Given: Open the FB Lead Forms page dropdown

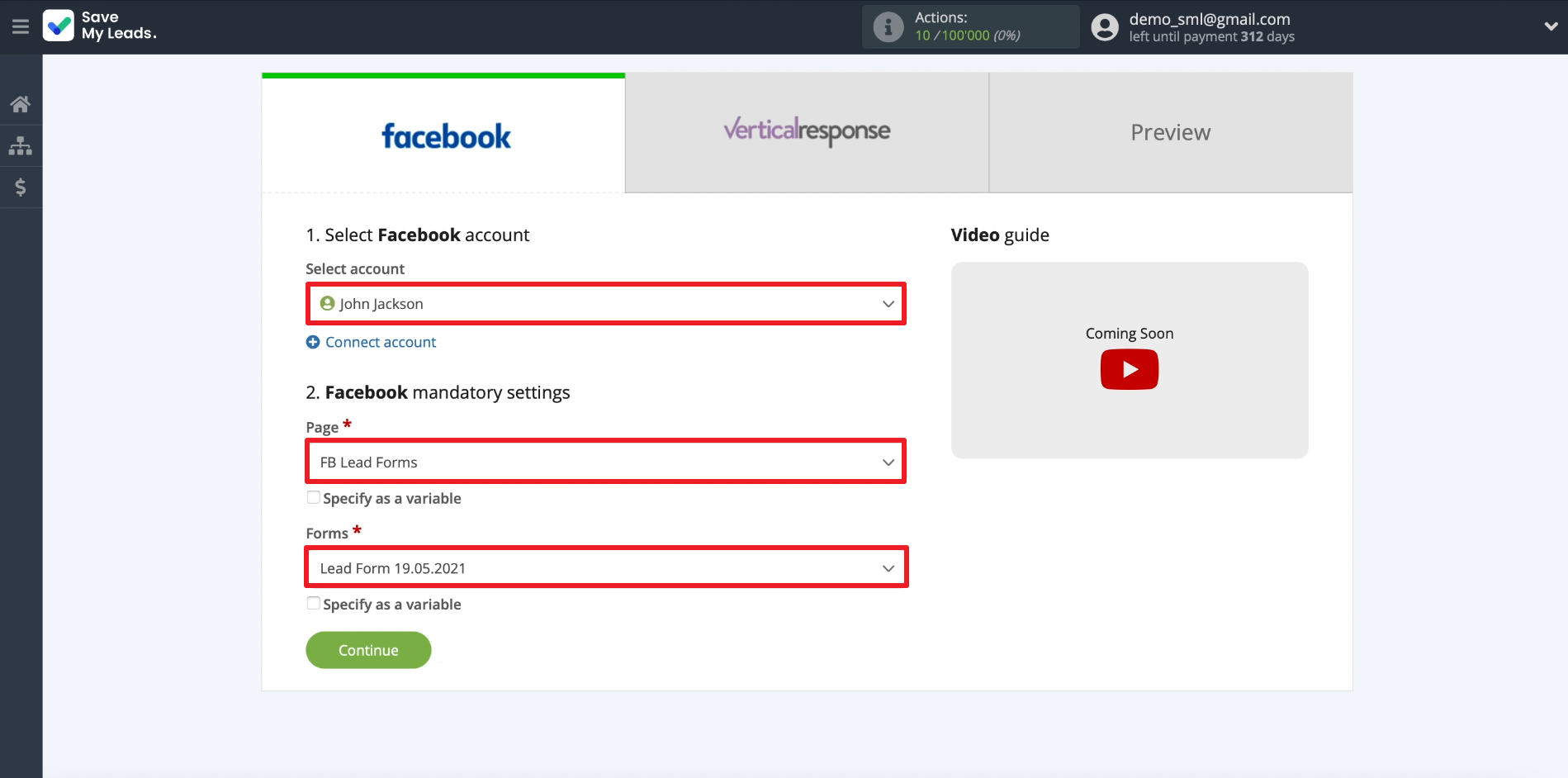Looking at the screenshot, I should (x=606, y=462).
